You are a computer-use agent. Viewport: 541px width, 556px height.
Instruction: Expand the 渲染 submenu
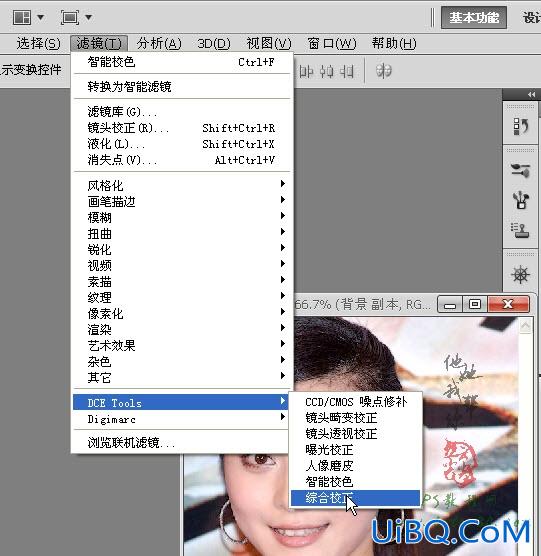pos(182,329)
